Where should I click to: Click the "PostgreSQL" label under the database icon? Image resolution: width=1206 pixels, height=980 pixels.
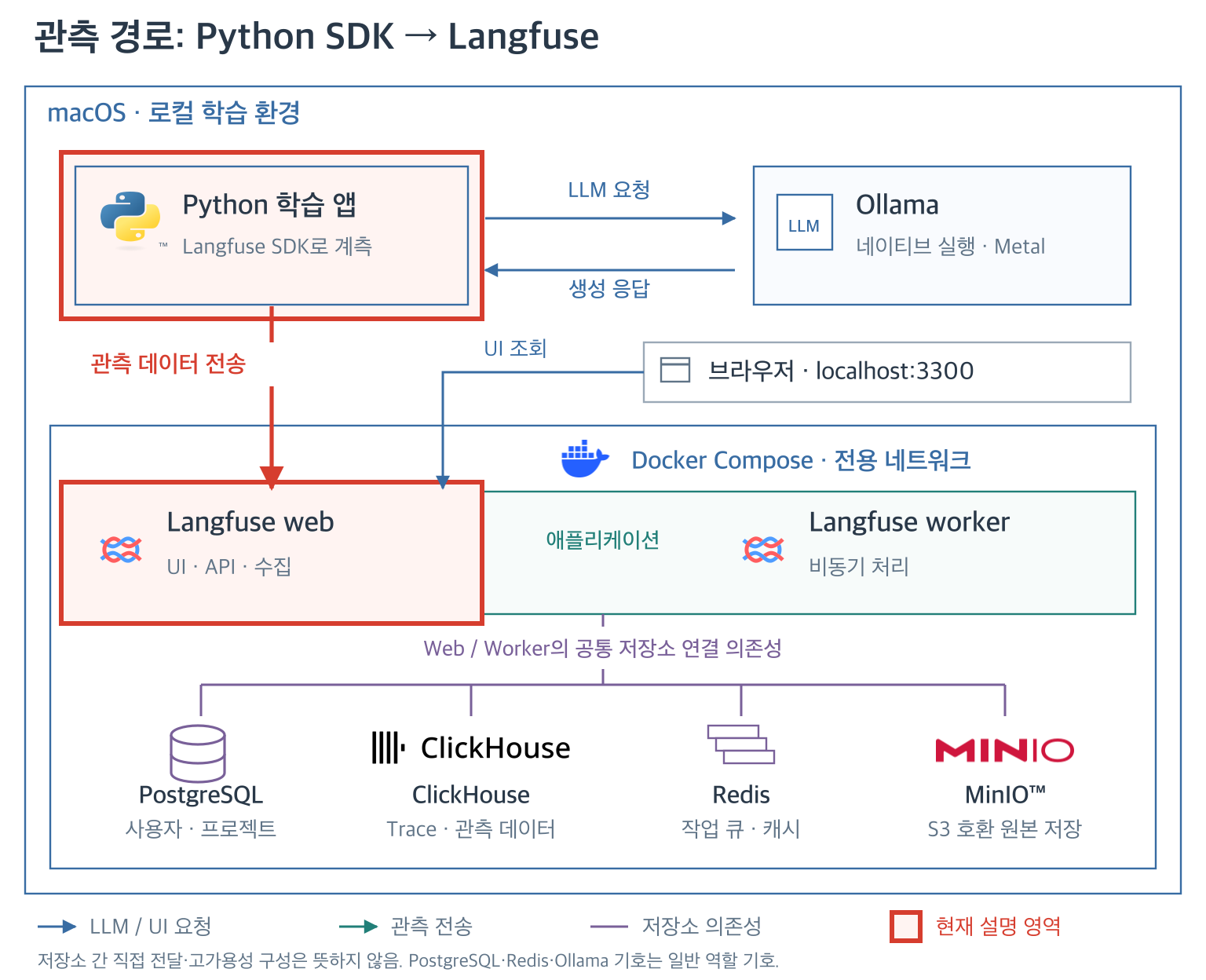click(x=201, y=795)
